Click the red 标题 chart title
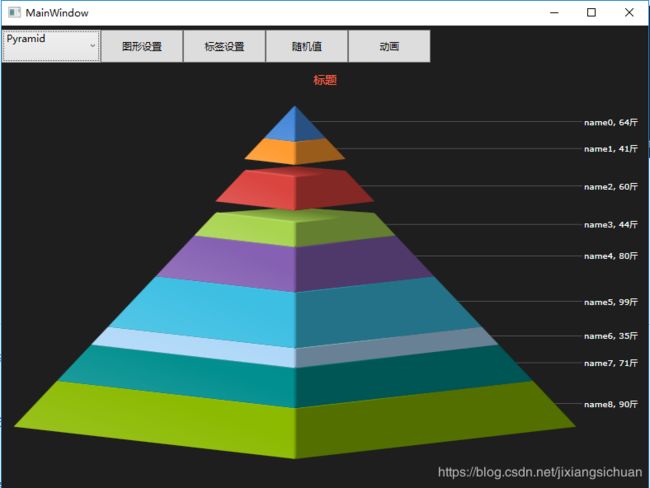The height and width of the screenshot is (488, 650). click(x=325, y=80)
